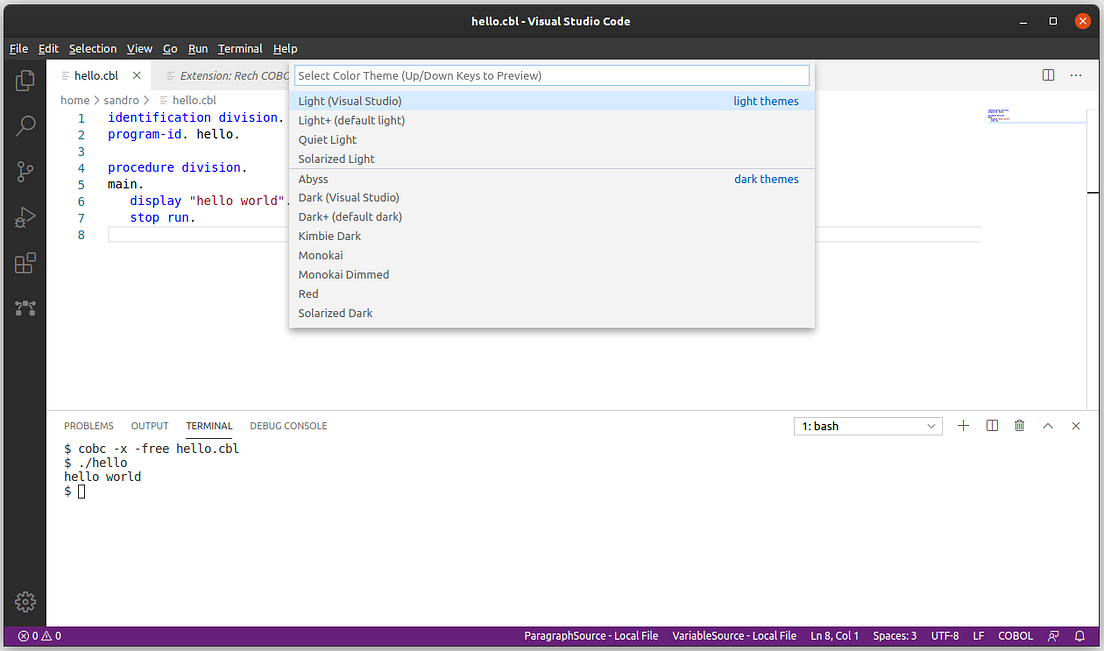Image resolution: width=1104 pixels, height=651 pixels.
Task: Open the Extensions view
Action: coord(25,263)
